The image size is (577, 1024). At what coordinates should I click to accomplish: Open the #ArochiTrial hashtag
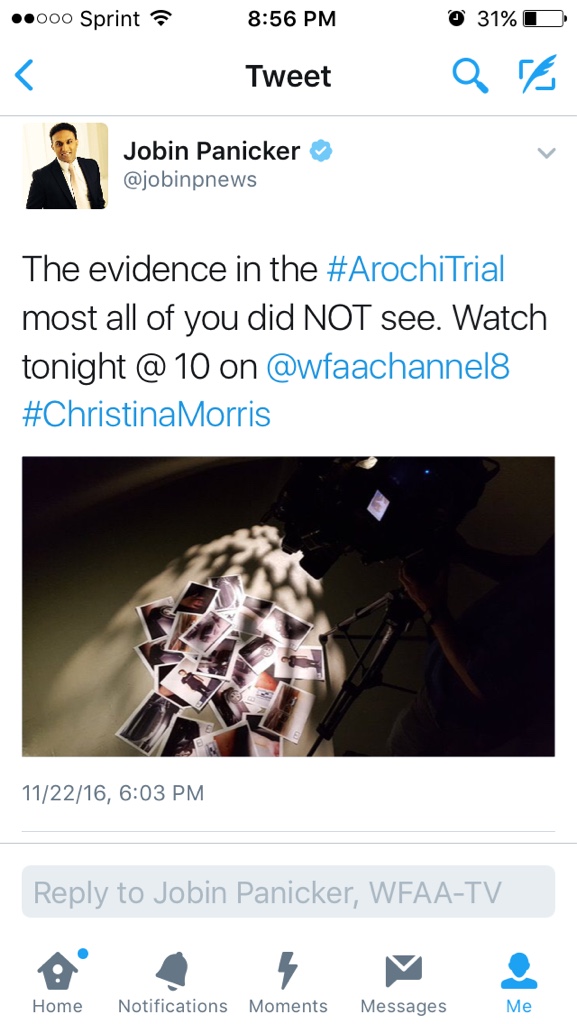click(415, 269)
